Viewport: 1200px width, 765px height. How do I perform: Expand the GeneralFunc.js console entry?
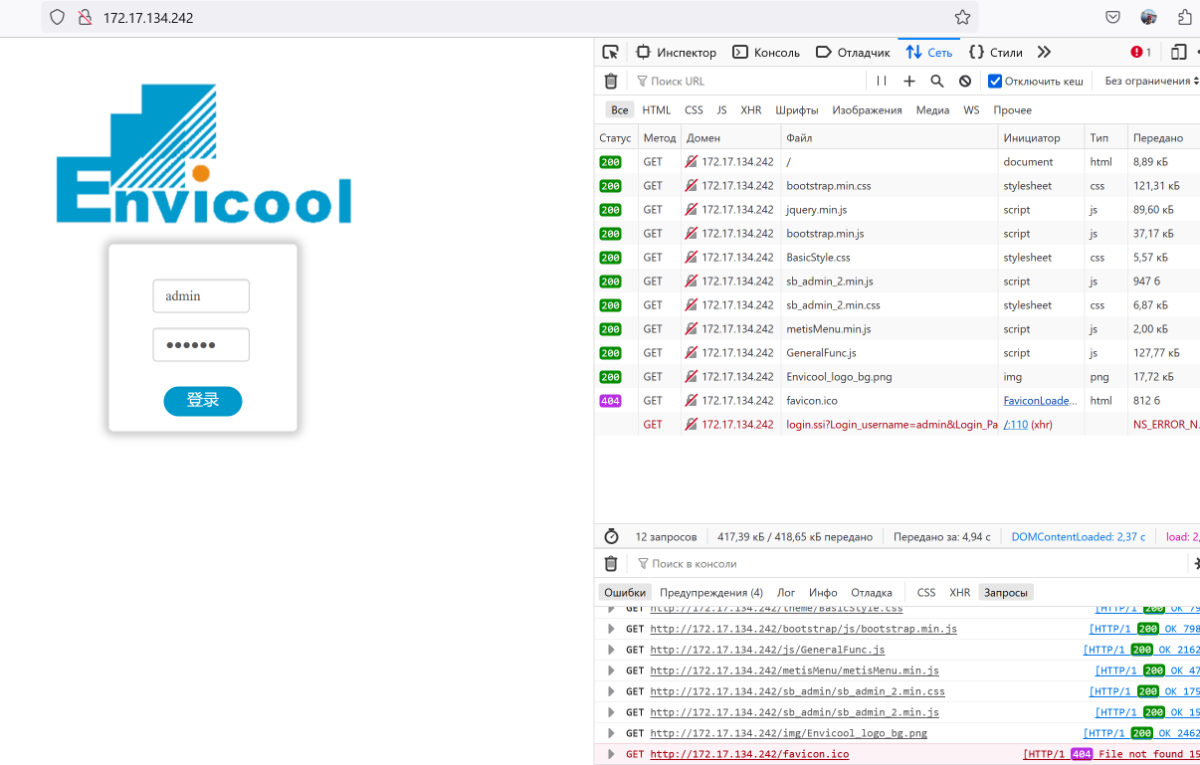pos(612,650)
